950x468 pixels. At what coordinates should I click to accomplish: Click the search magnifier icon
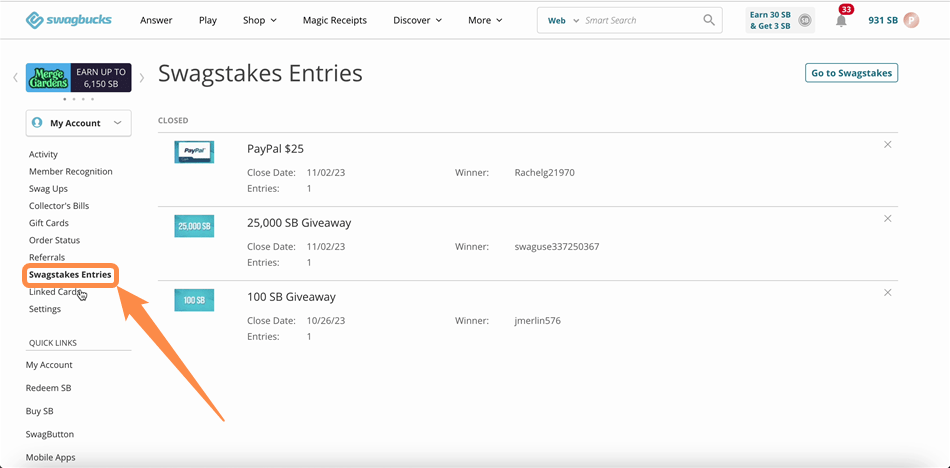click(709, 20)
